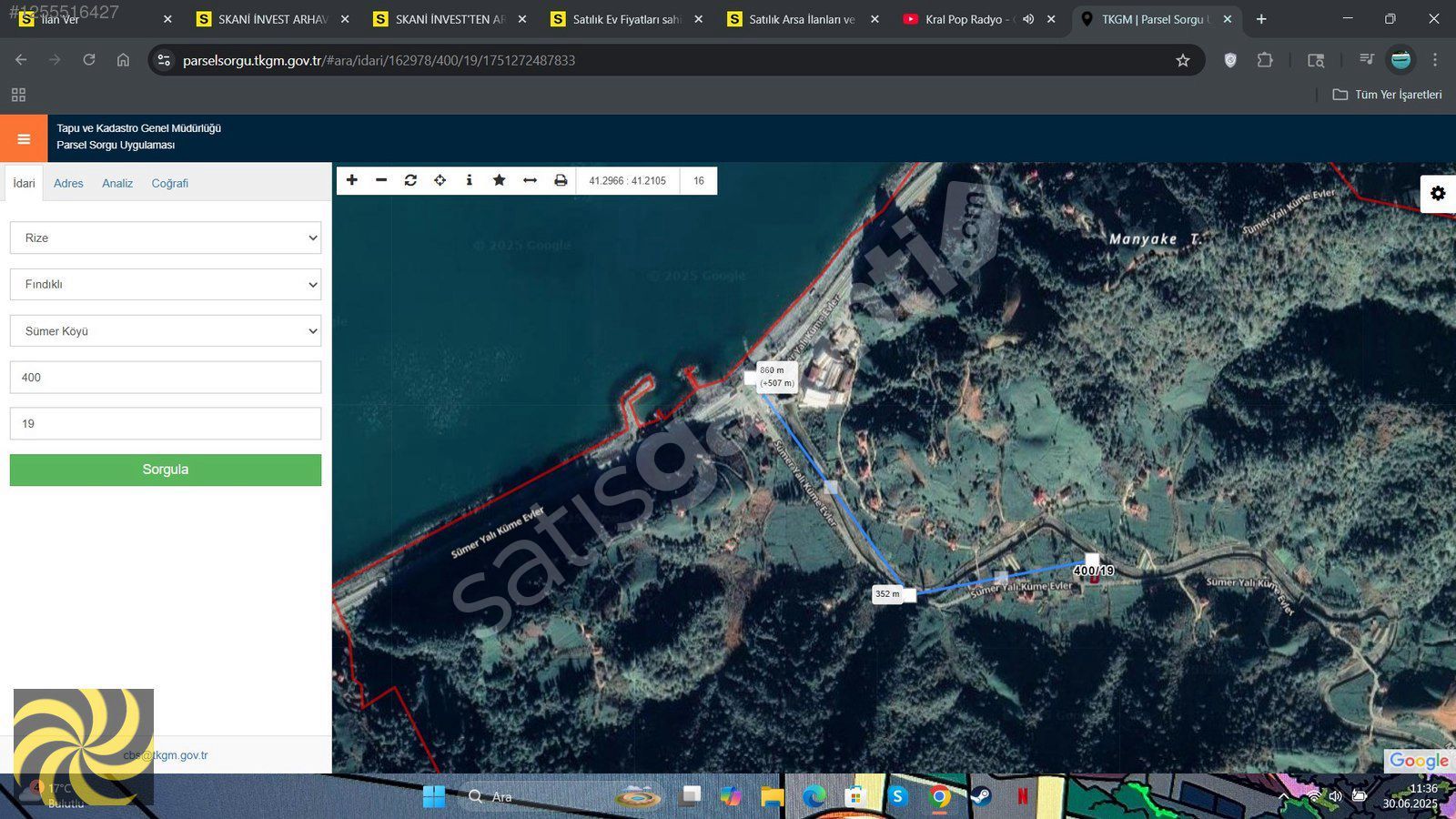Image resolution: width=1456 pixels, height=819 pixels.
Task: Click the browser address bar URL
Action: 379,60
